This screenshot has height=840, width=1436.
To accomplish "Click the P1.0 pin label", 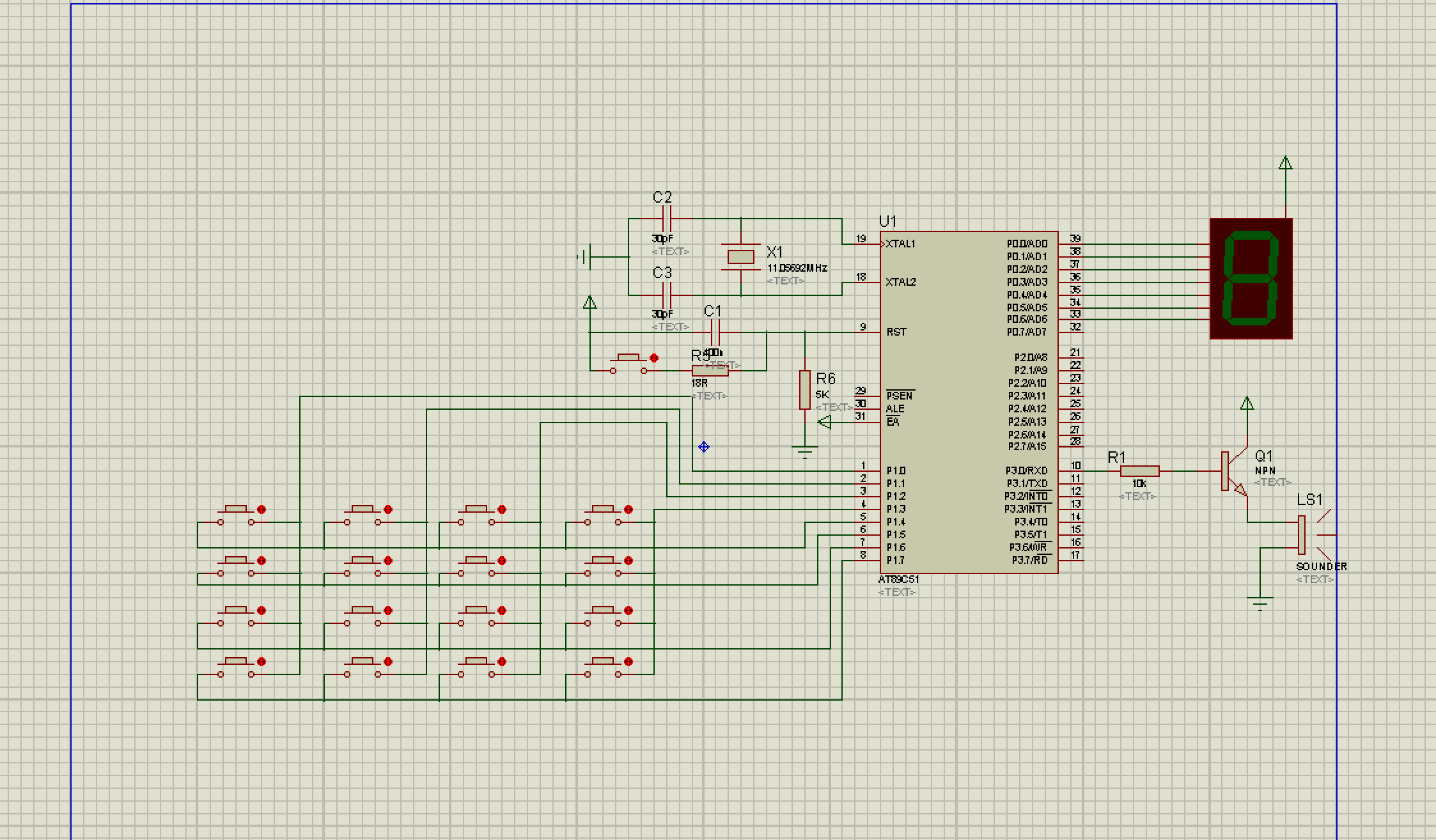I will 896,471.
